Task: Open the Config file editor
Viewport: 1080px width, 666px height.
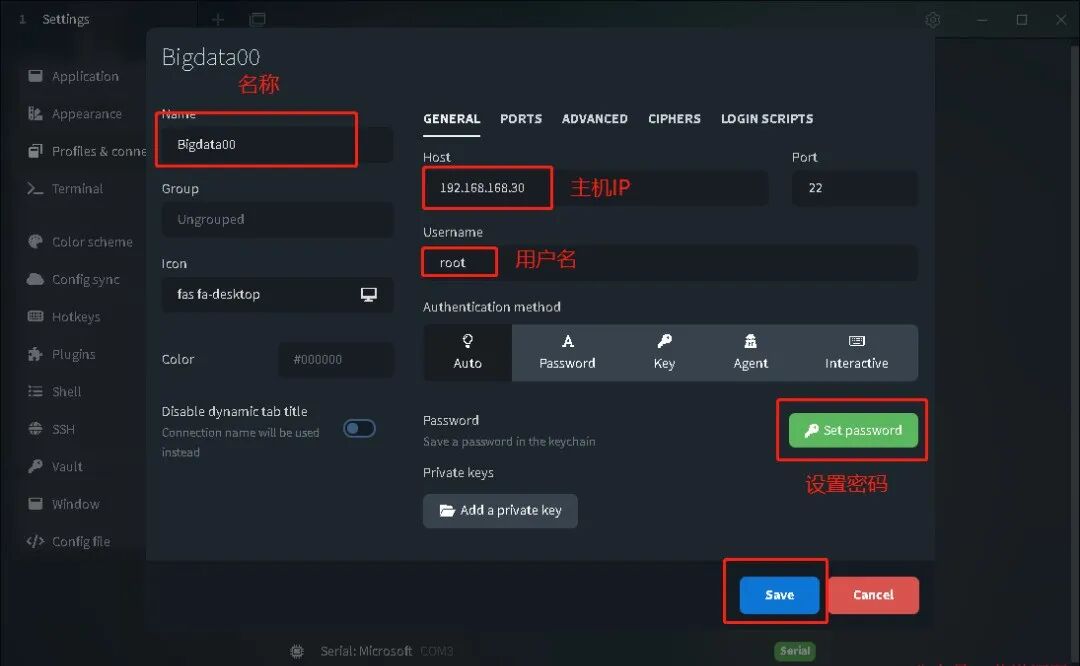Action: 68,541
